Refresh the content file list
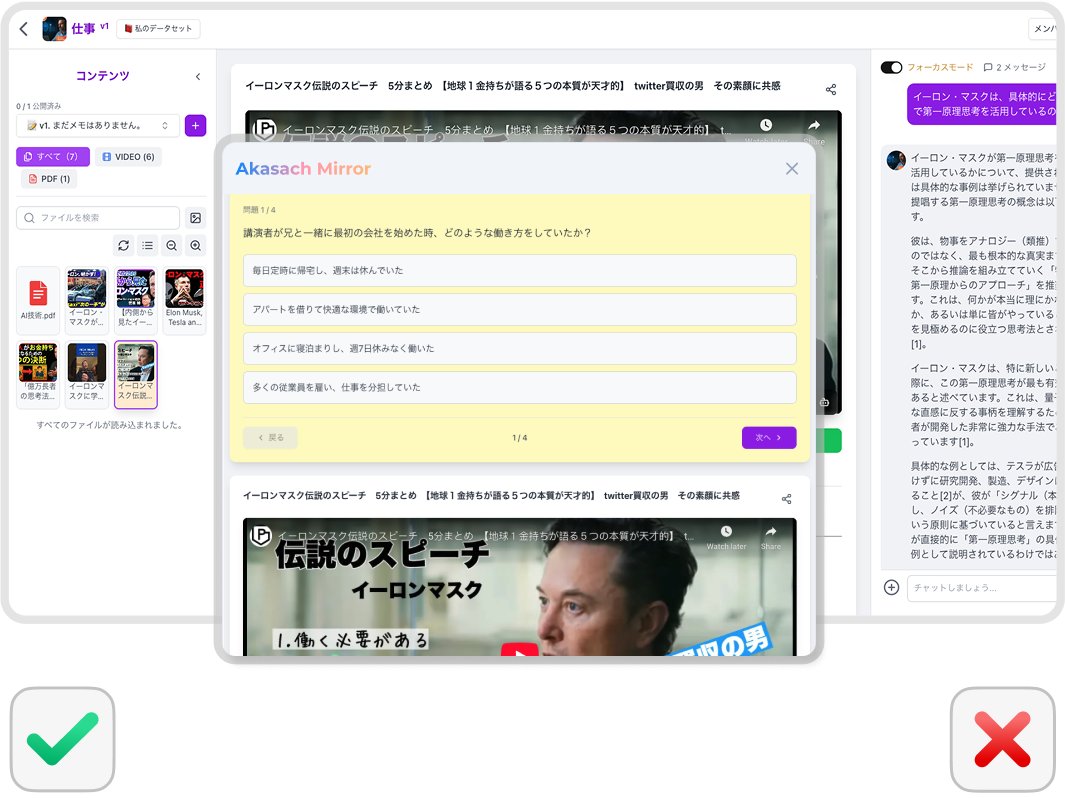1065x798 pixels. coord(124,245)
